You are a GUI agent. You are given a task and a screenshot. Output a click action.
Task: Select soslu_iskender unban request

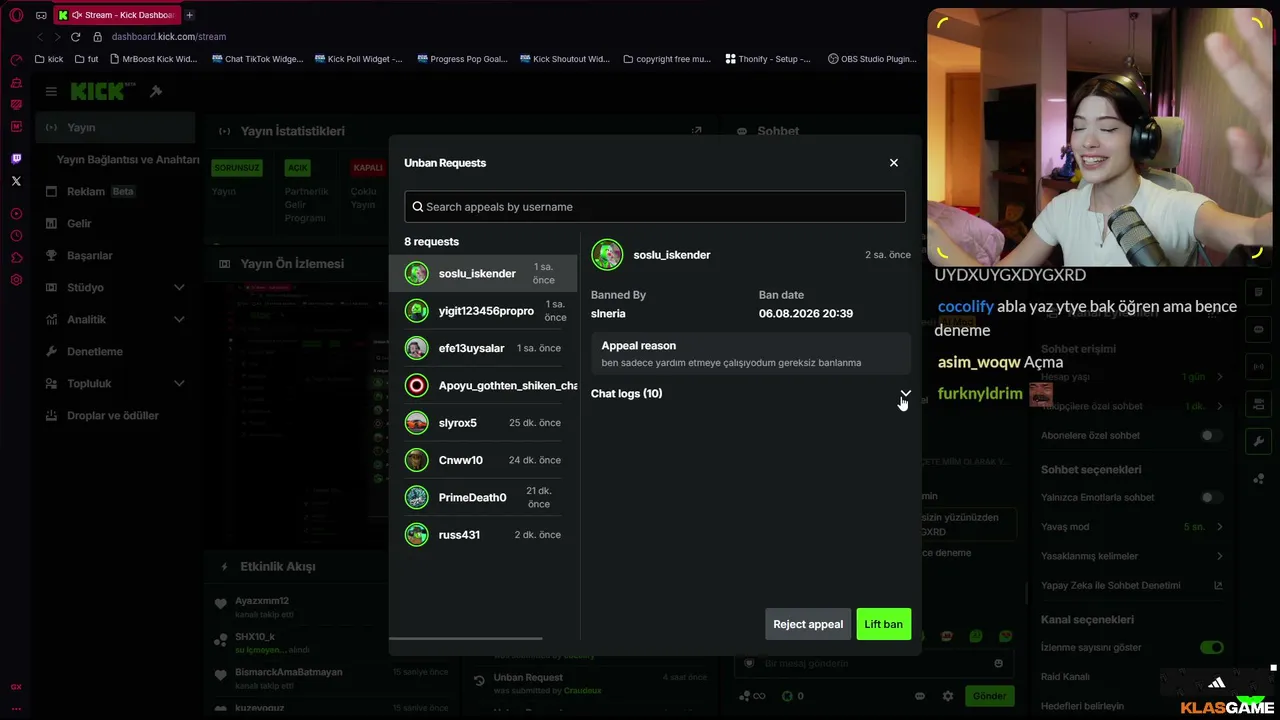pos(483,273)
